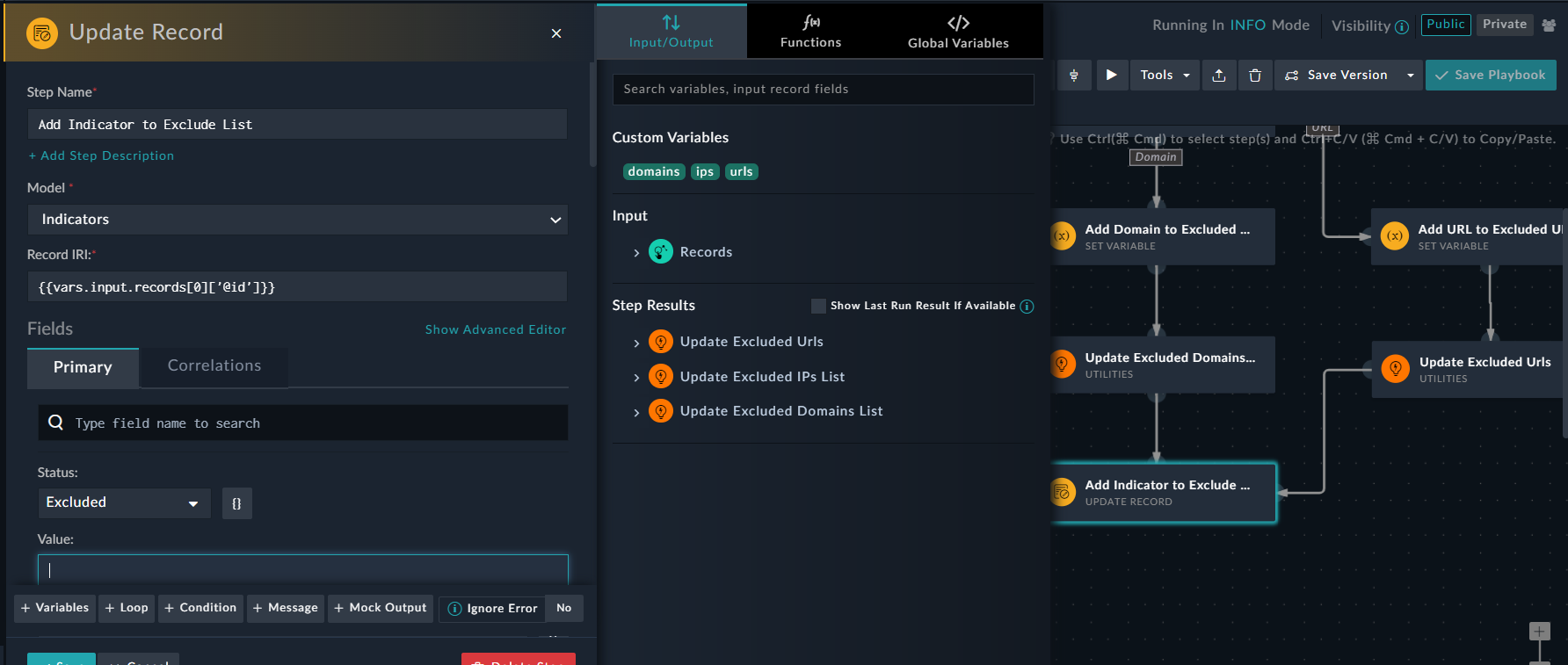Viewport: 1568px width, 665px height.
Task: Click Show Advanced Editor link
Action: 496,329
